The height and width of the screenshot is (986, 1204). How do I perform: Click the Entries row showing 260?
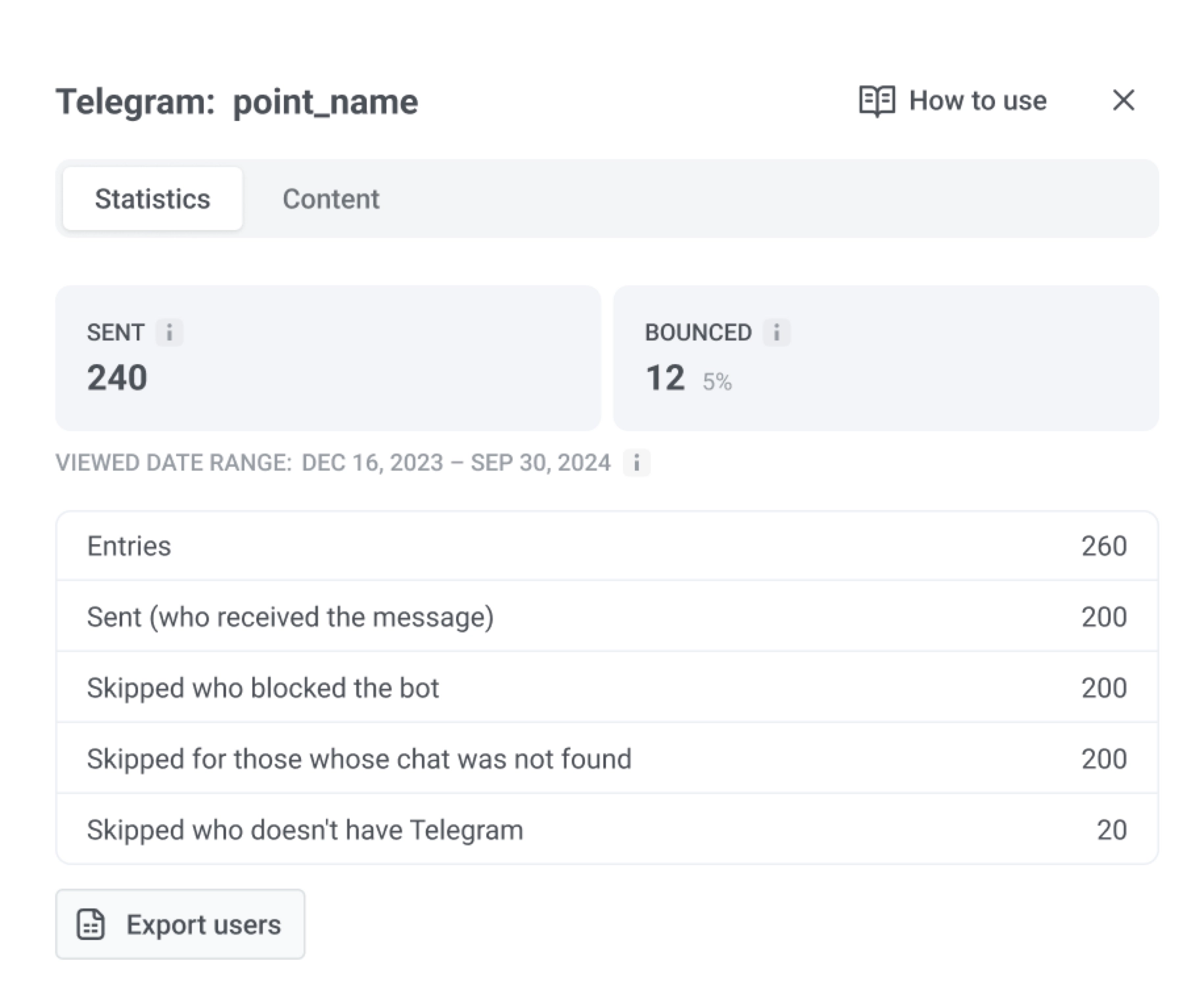pos(605,546)
